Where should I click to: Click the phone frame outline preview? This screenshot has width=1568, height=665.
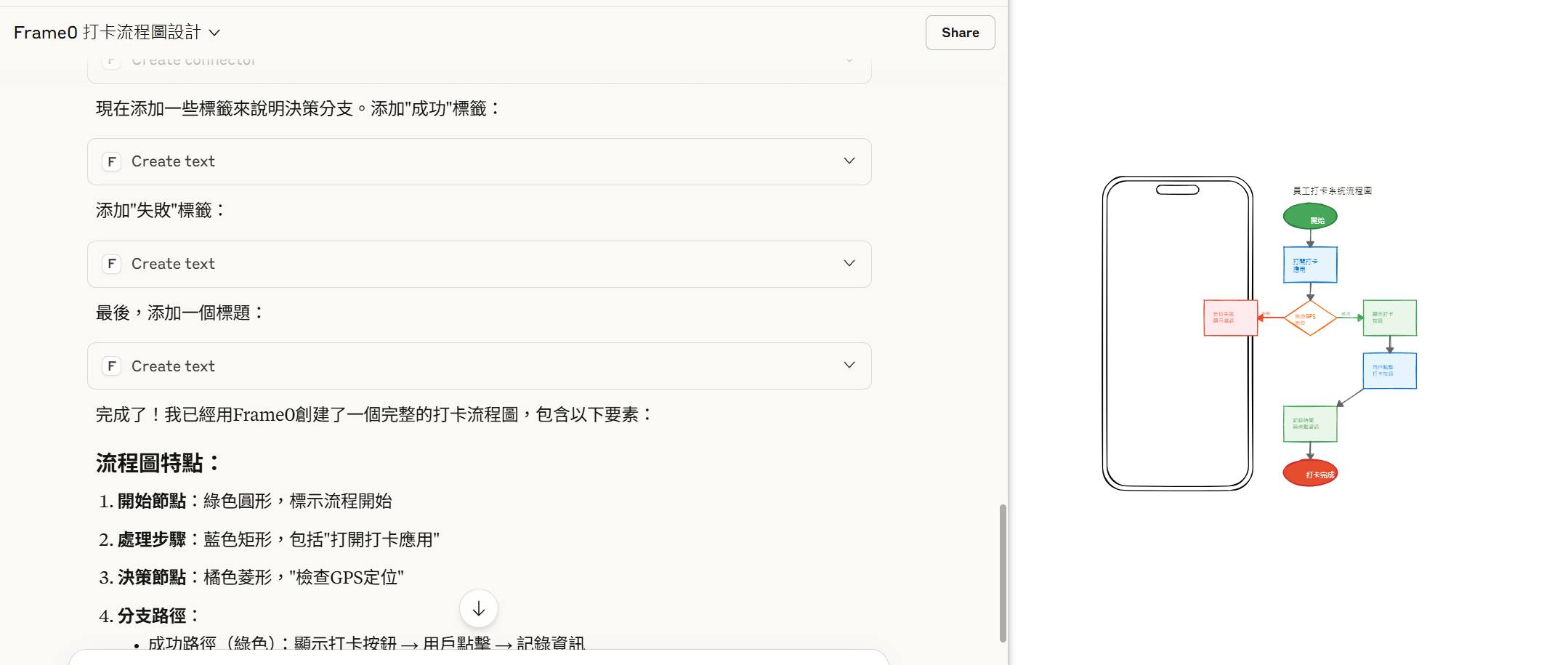click(1177, 334)
